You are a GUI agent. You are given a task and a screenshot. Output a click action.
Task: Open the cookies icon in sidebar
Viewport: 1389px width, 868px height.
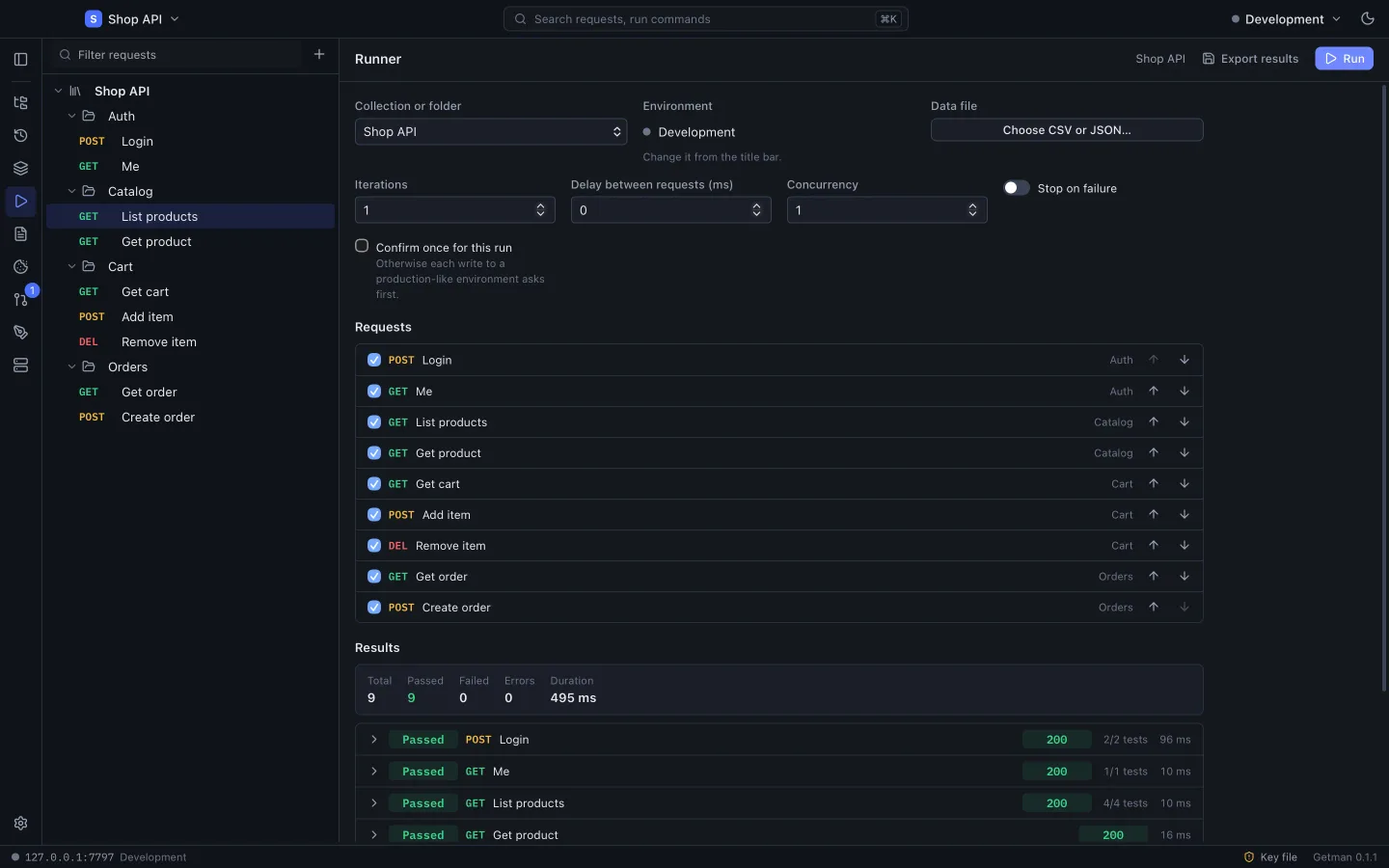point(20,266)
